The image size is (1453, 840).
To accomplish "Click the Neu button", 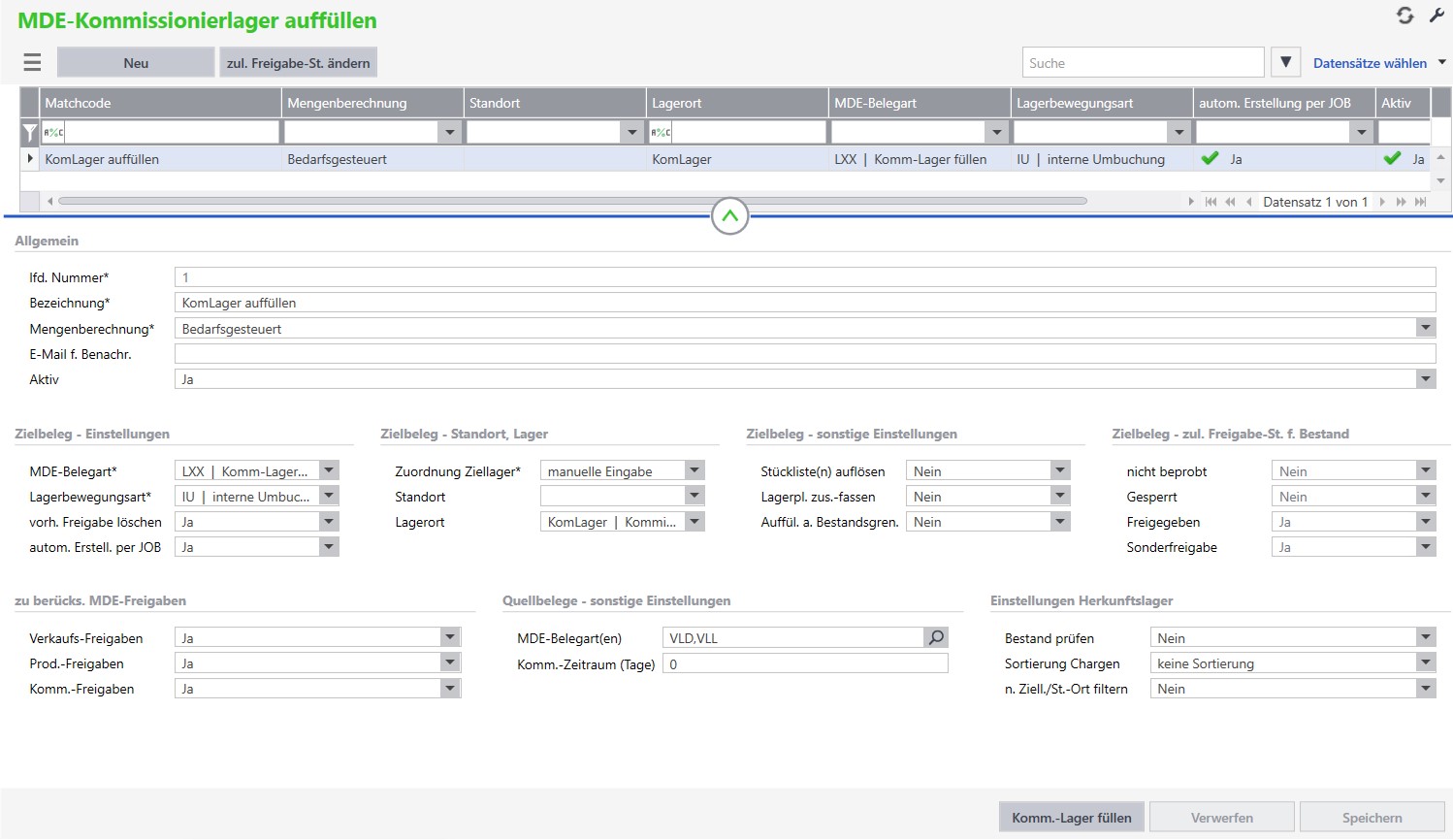I will [136, 63].
